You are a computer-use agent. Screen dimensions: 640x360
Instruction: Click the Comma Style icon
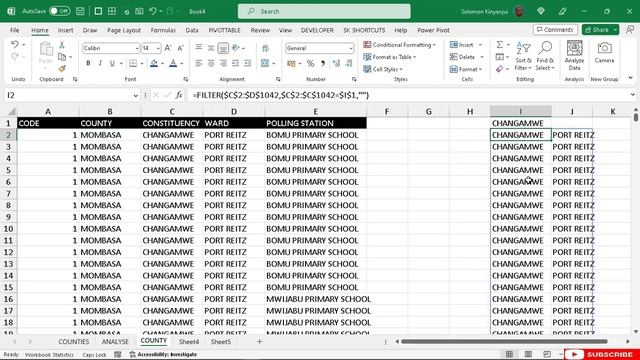[323, 63]
